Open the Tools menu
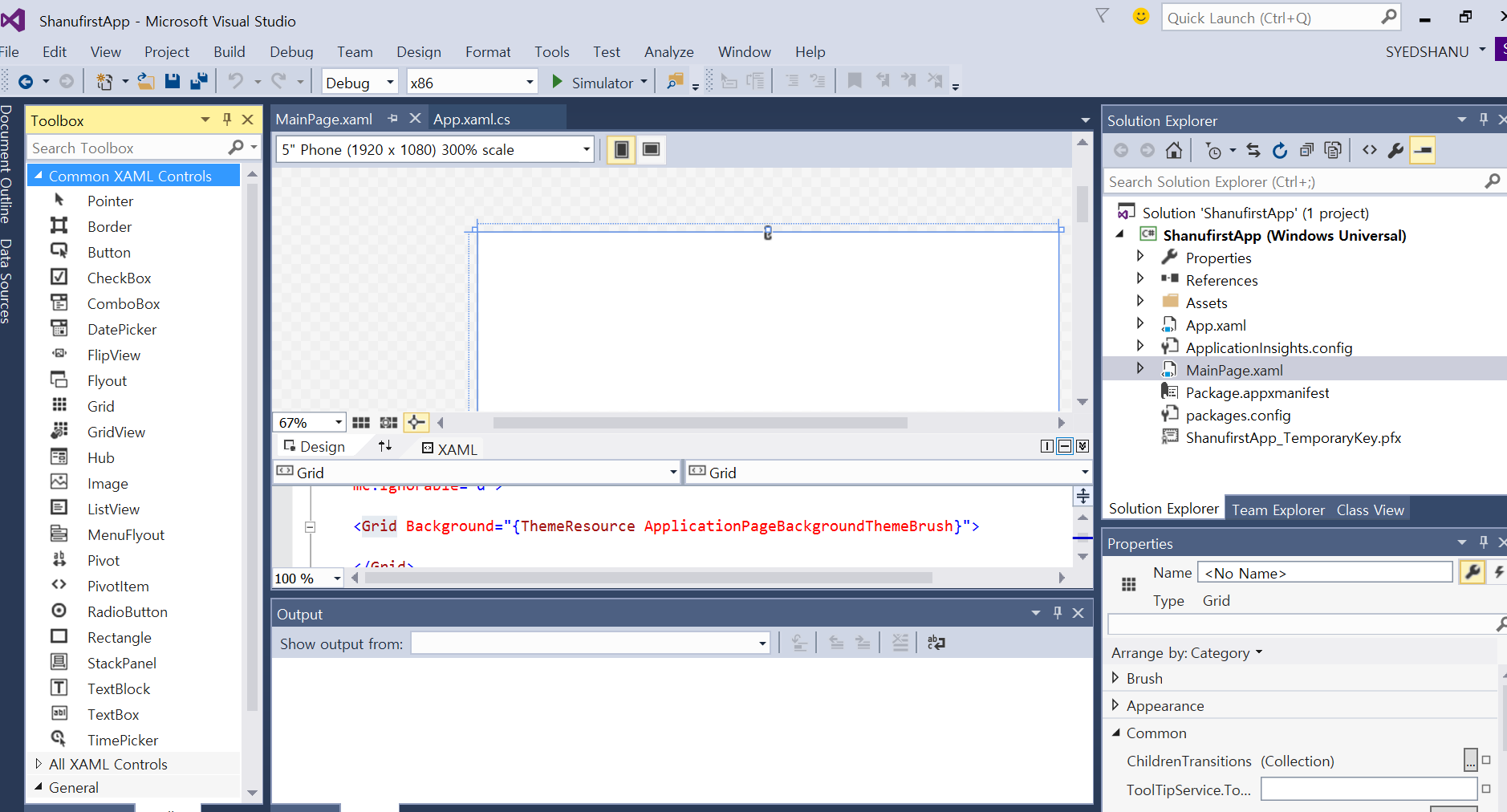The width and height of the screenshot is (1507, 812). click(x=552, y=51)
